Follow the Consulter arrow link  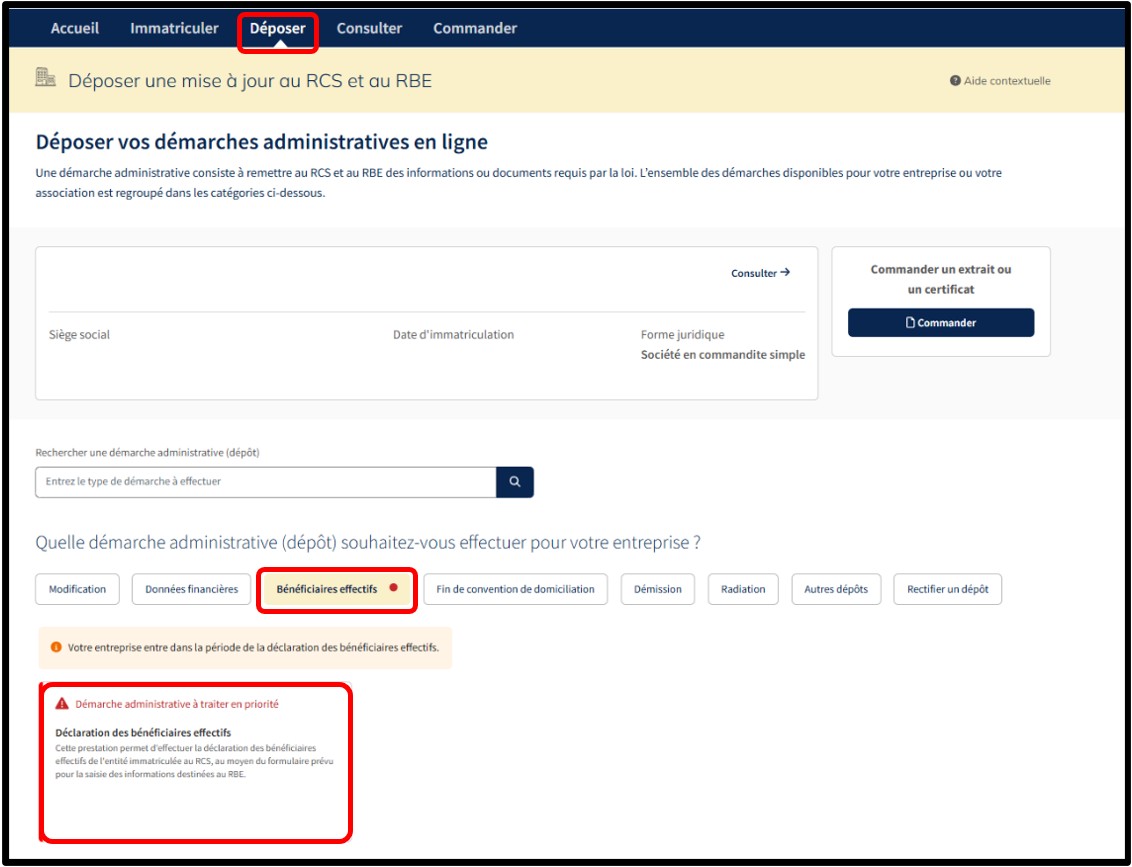tap(760, 273)
